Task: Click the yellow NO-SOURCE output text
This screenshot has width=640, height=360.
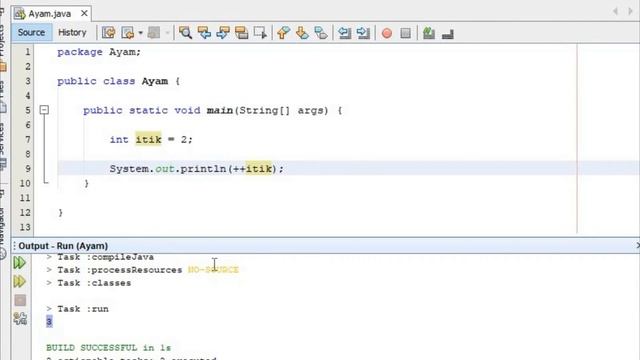Action: pyautogui.click(x=213, y=270)
